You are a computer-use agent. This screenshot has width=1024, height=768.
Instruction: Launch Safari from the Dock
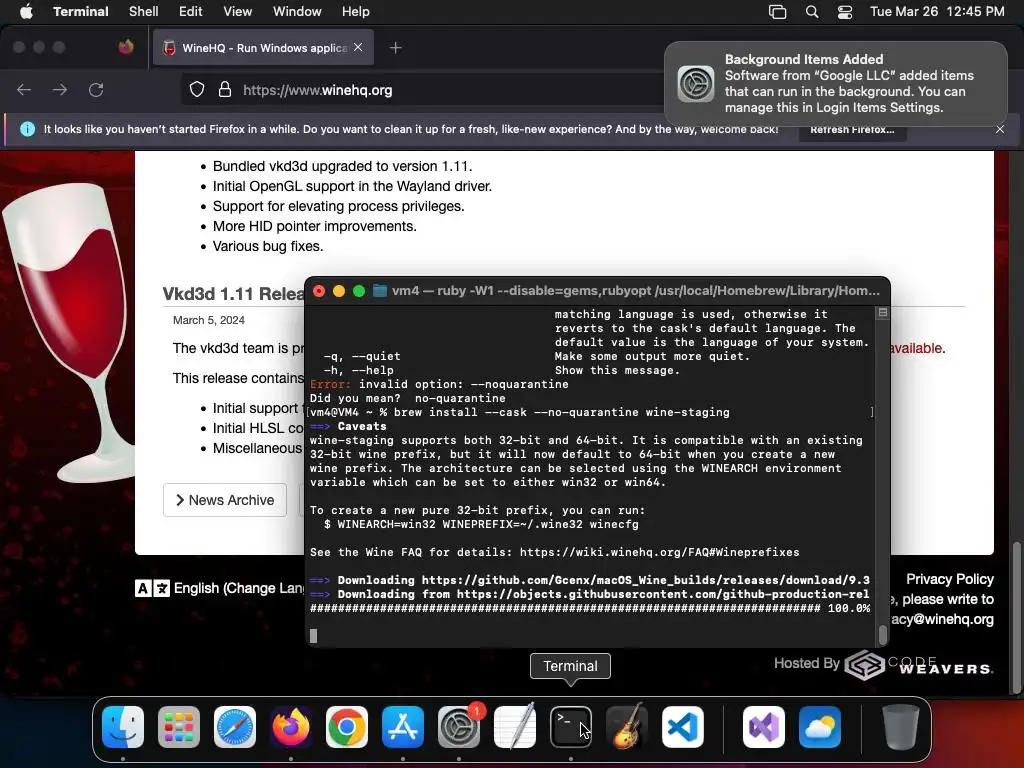[x=235, y=727]
